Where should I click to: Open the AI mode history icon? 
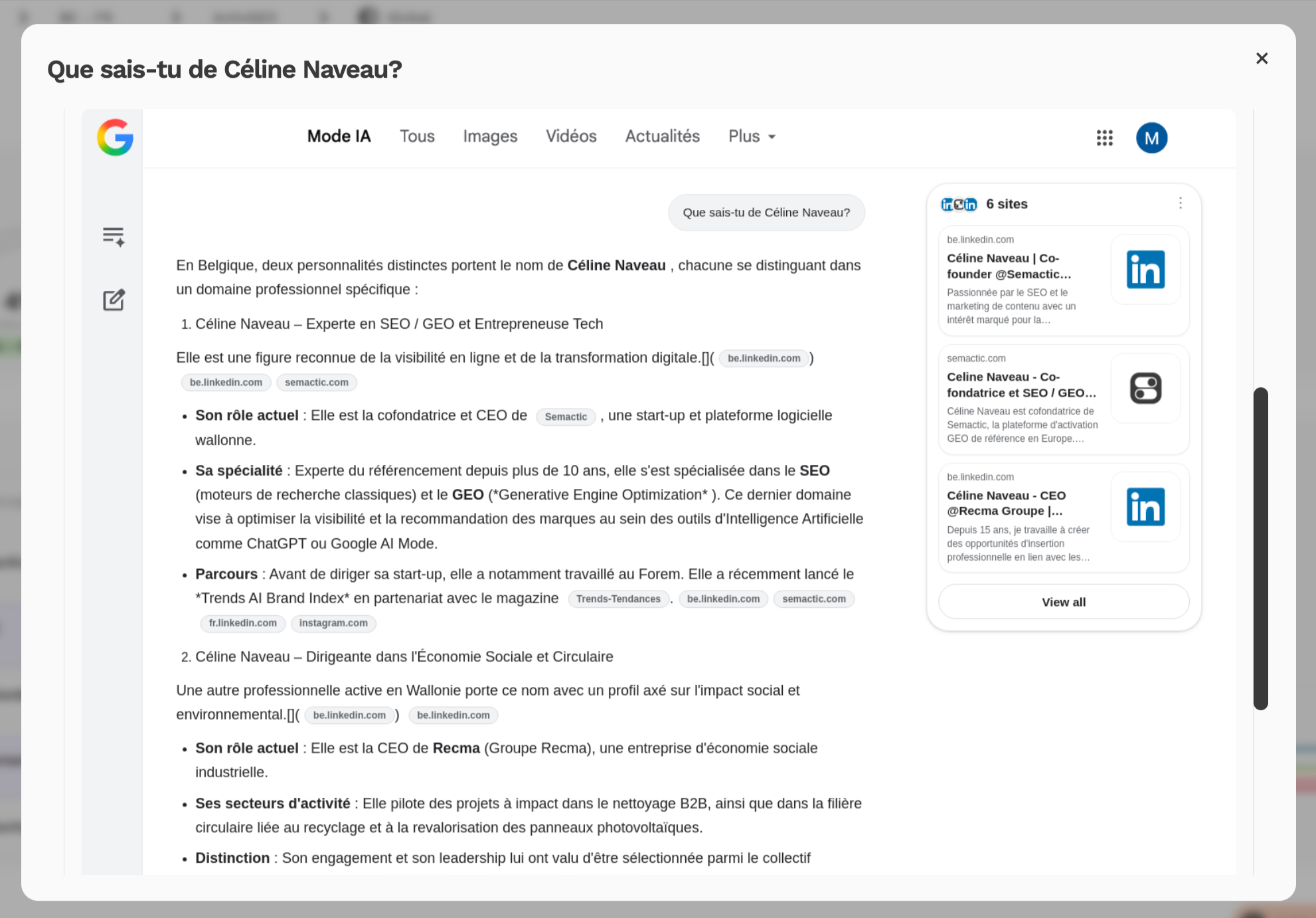(114, 236)
